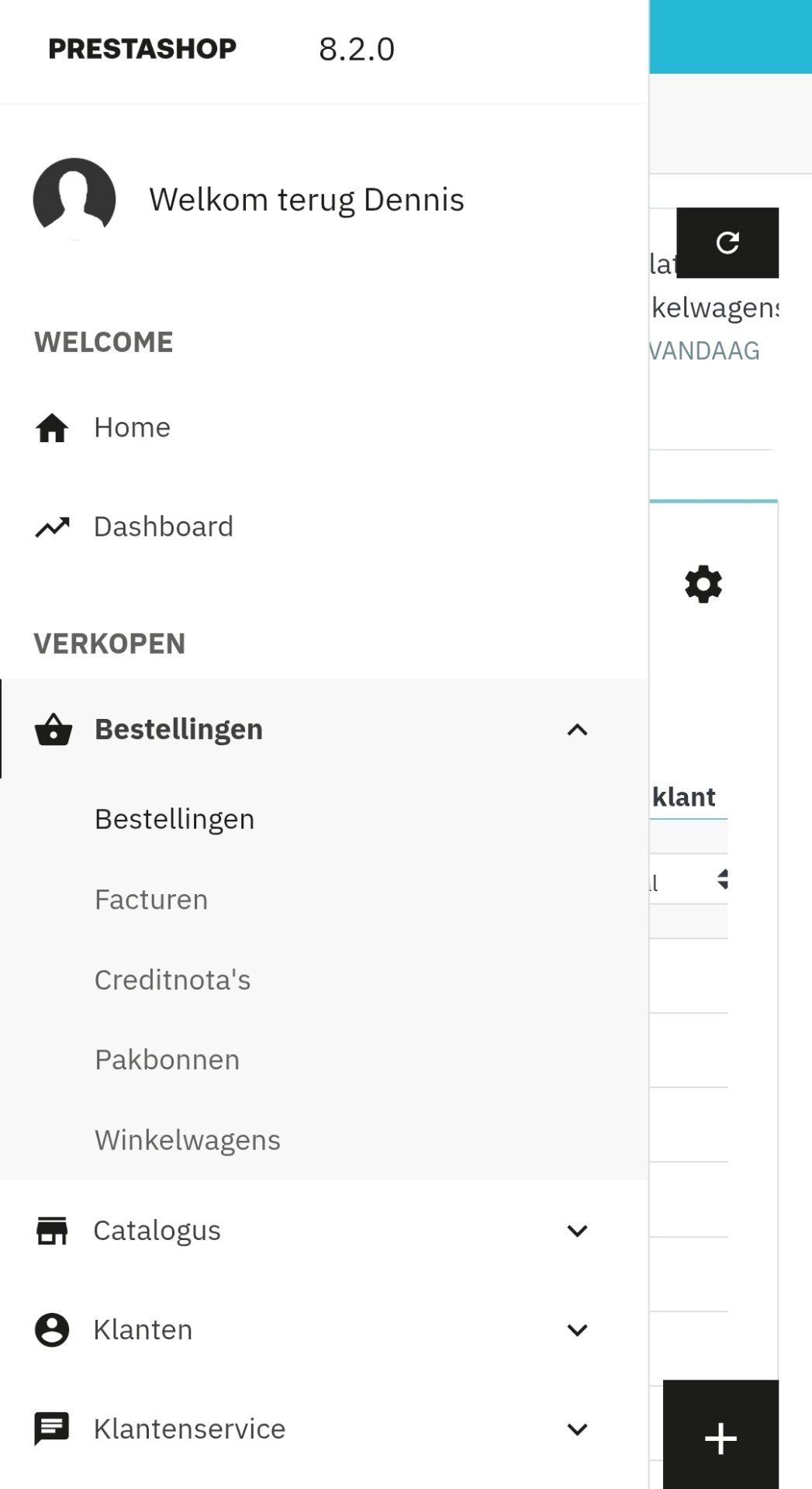
Task: Expand the Klanten section chevron
Action: pos(577,1330)
